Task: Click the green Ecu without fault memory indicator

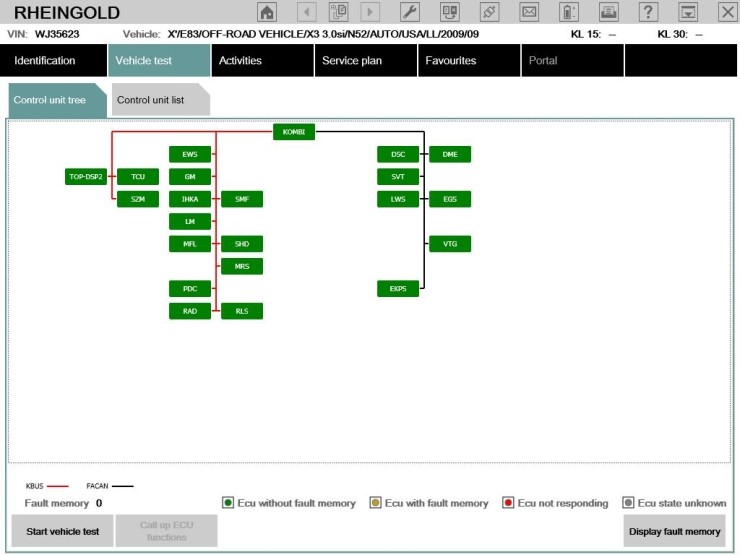Action: (228, 503)
